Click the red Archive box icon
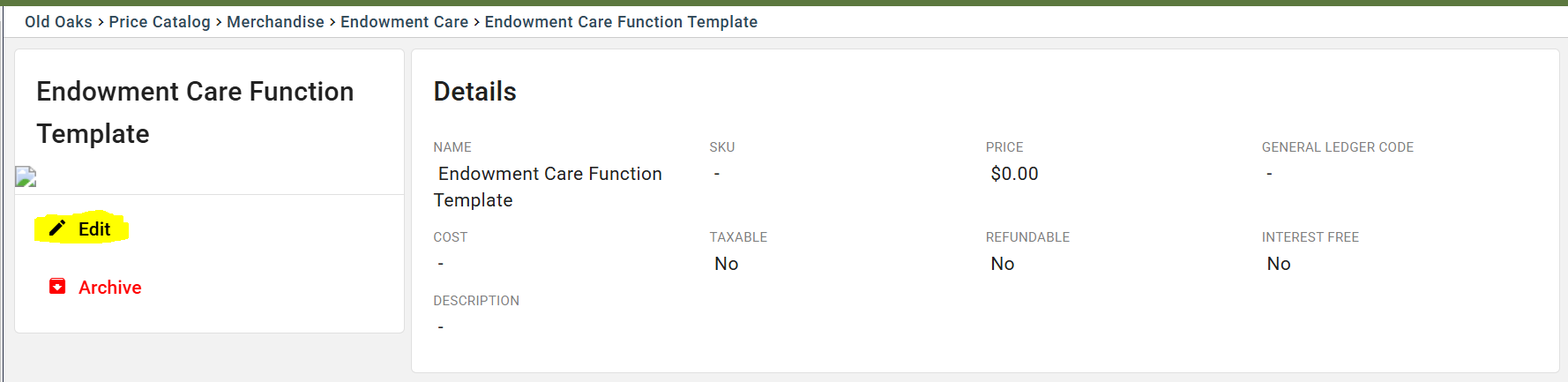The image size is (1568, 382). click(57, 287)
